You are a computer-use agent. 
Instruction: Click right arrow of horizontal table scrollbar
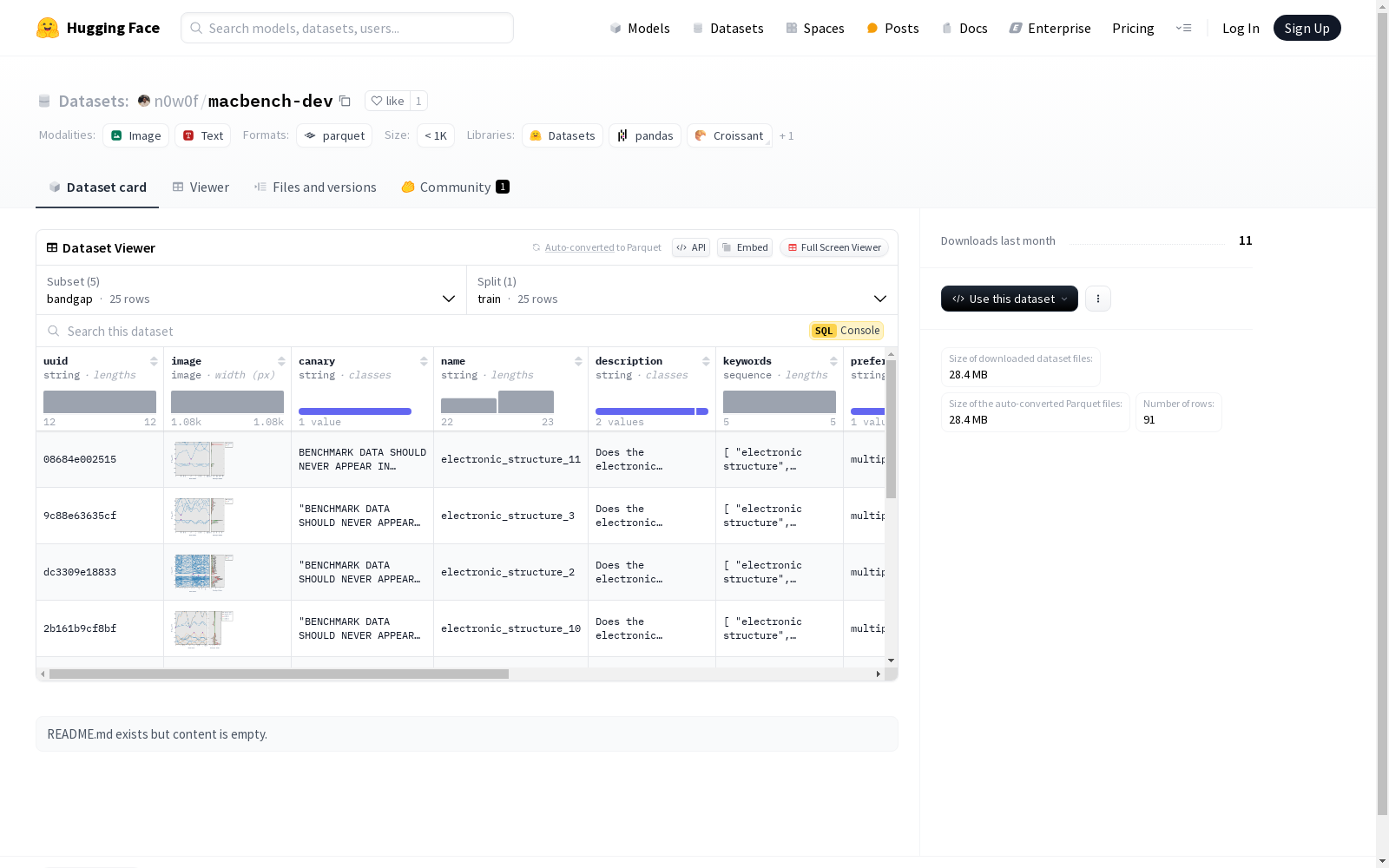click(x=878, y=674)
